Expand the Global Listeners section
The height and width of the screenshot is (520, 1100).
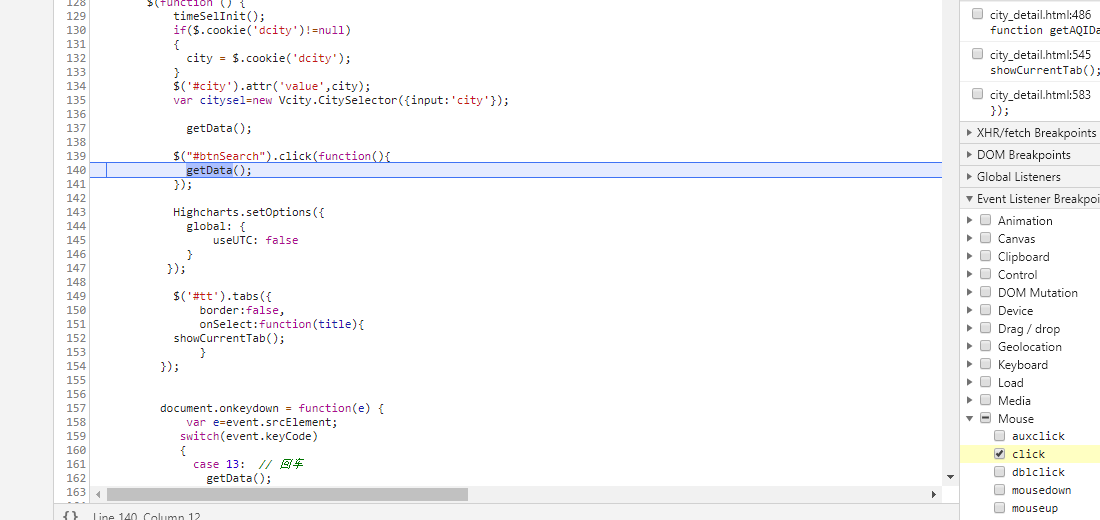tap(970, 177)
